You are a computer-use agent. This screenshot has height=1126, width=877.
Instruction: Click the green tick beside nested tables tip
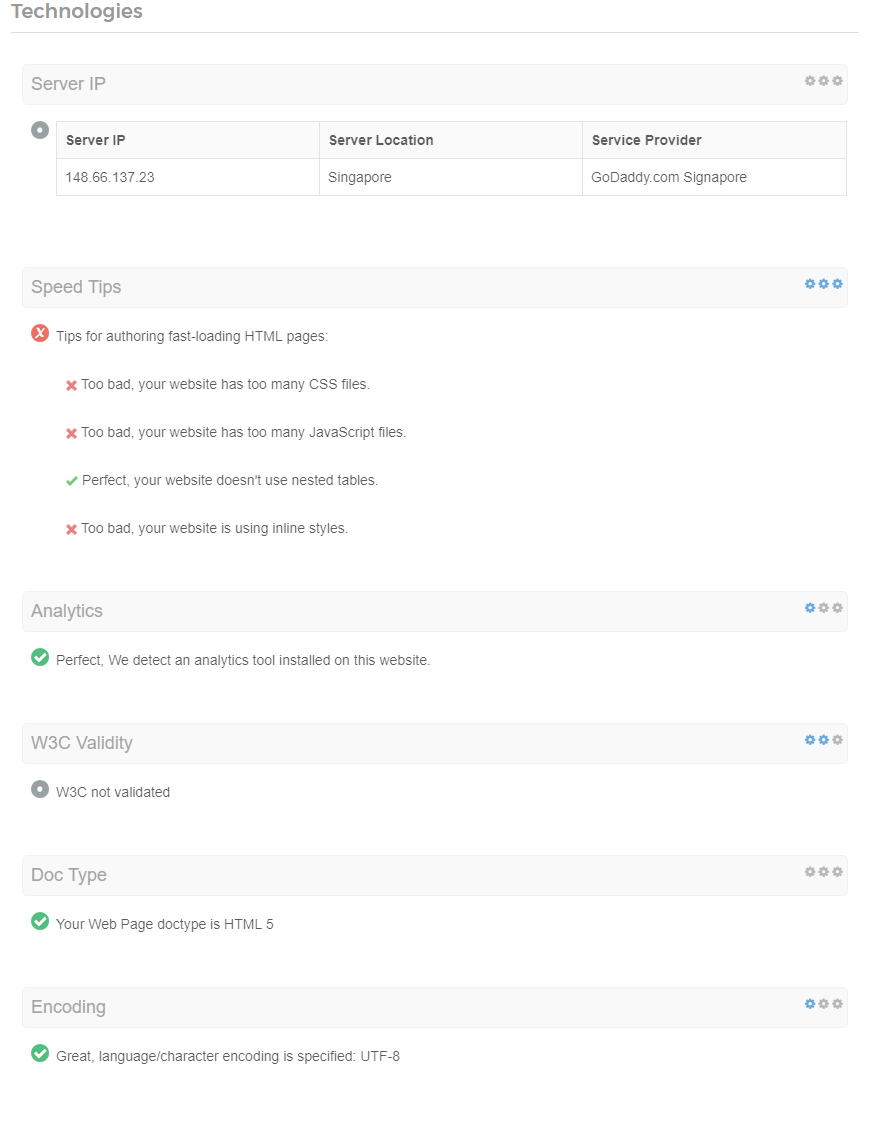pyautogui.click(x=71, y=481)
